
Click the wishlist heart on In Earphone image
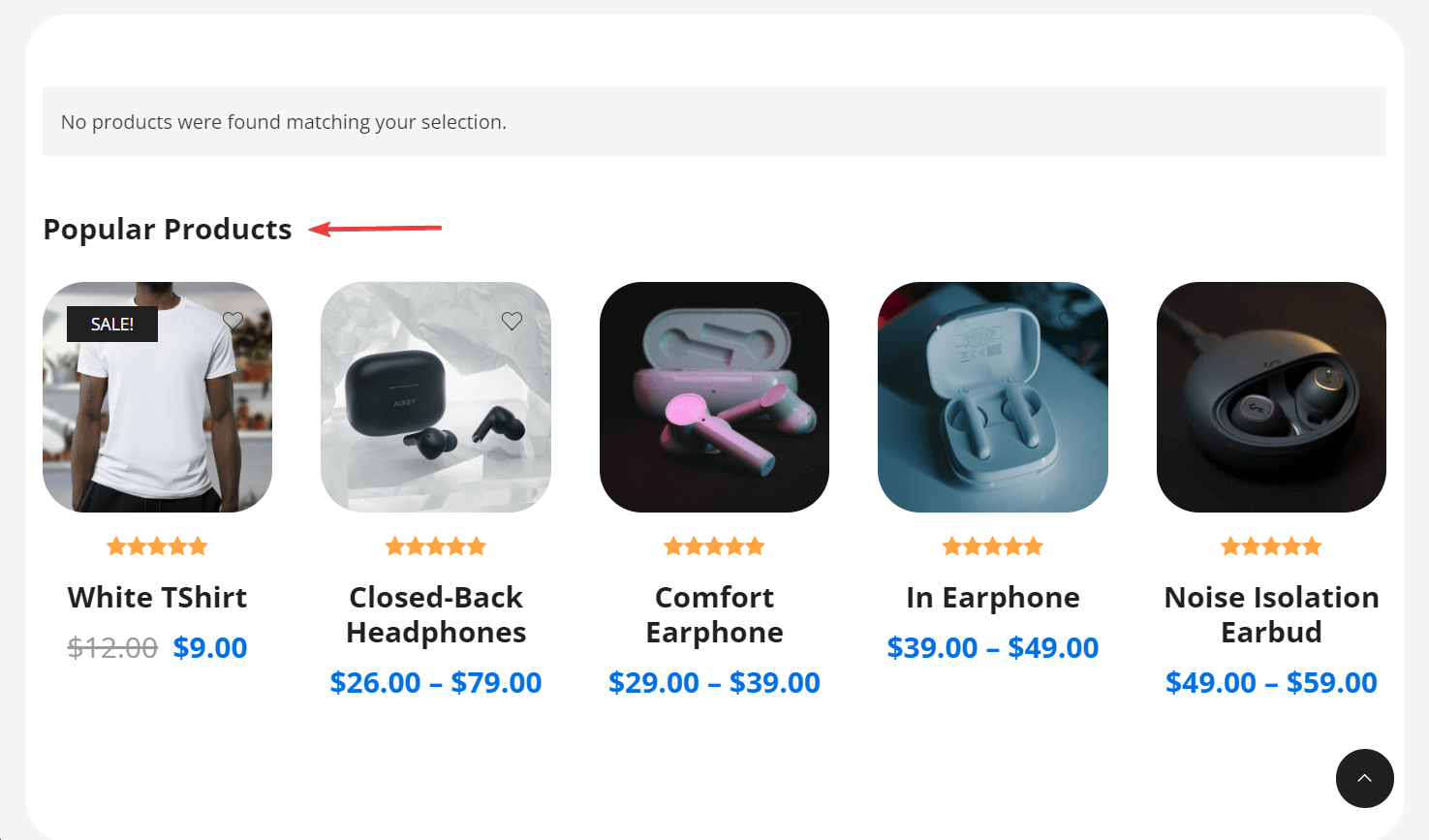1069,321
